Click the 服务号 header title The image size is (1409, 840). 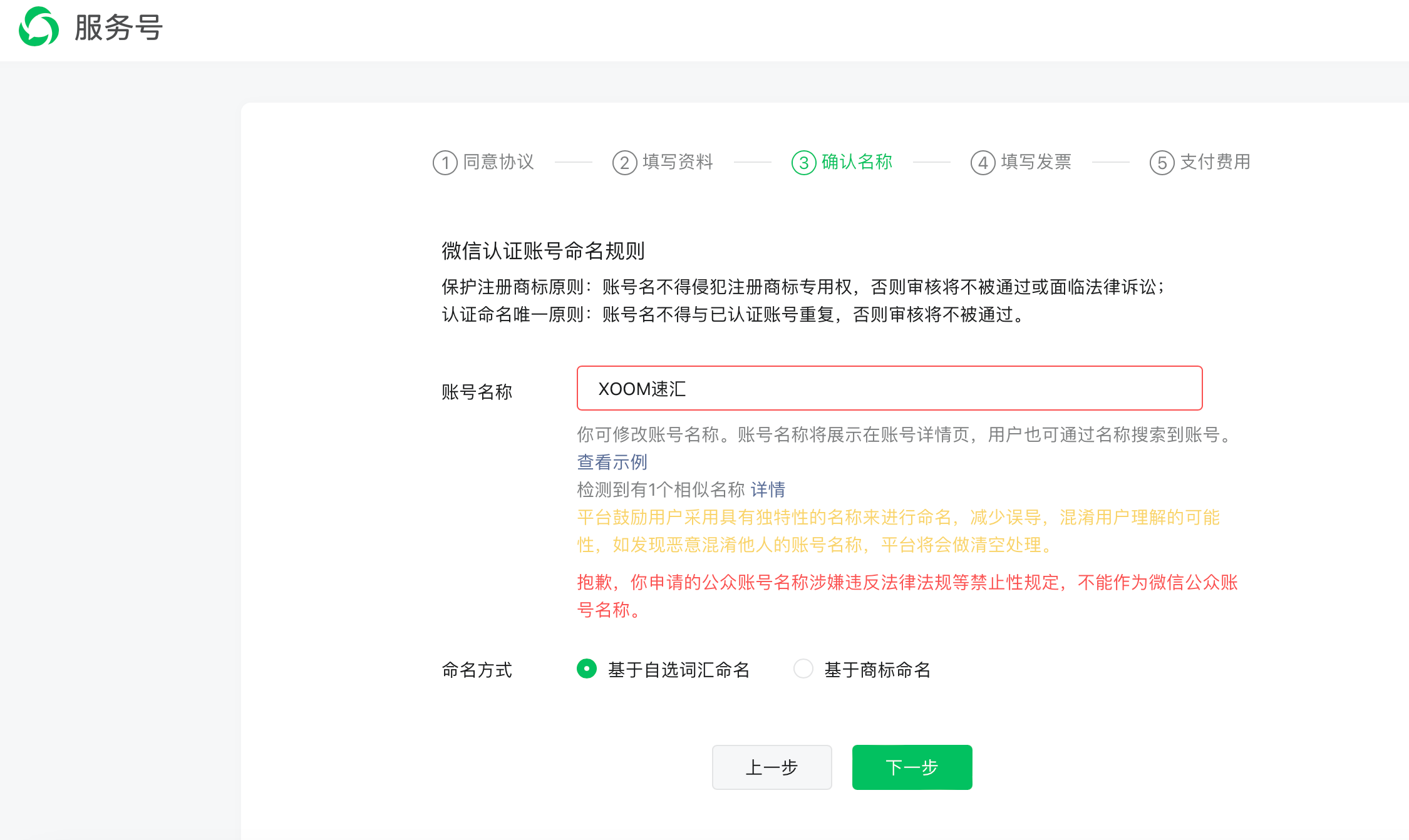119,28
